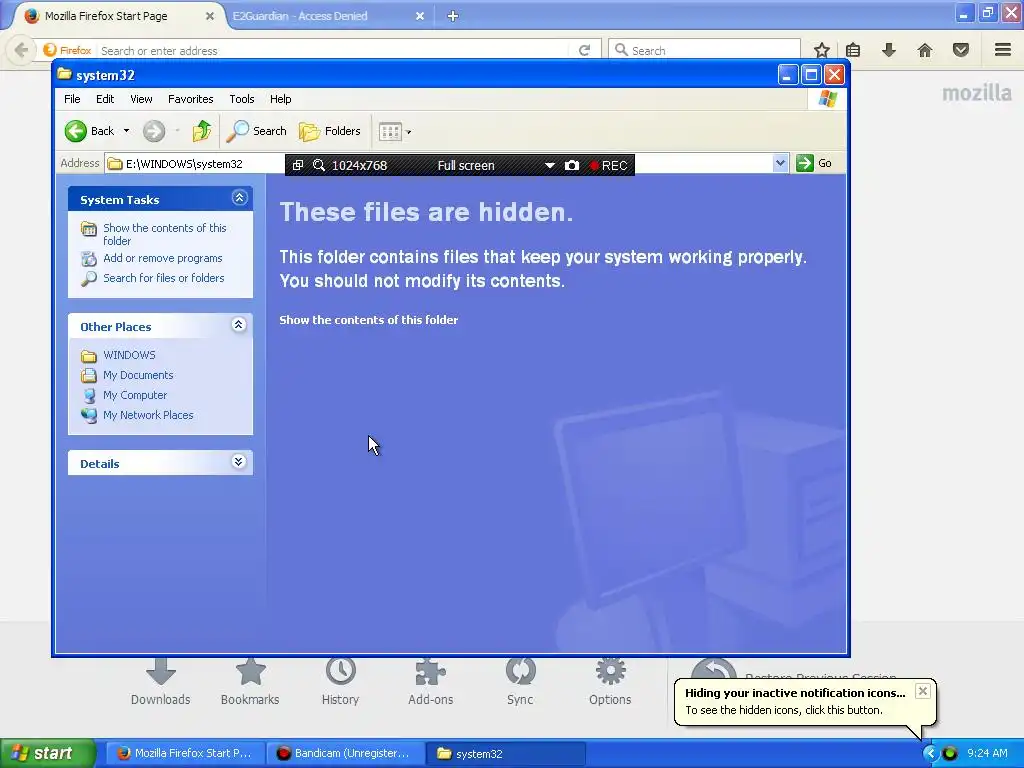Expand the Details panel
Image resolution: width=1024 pixels, height=768 pixels.
(239, 462)
